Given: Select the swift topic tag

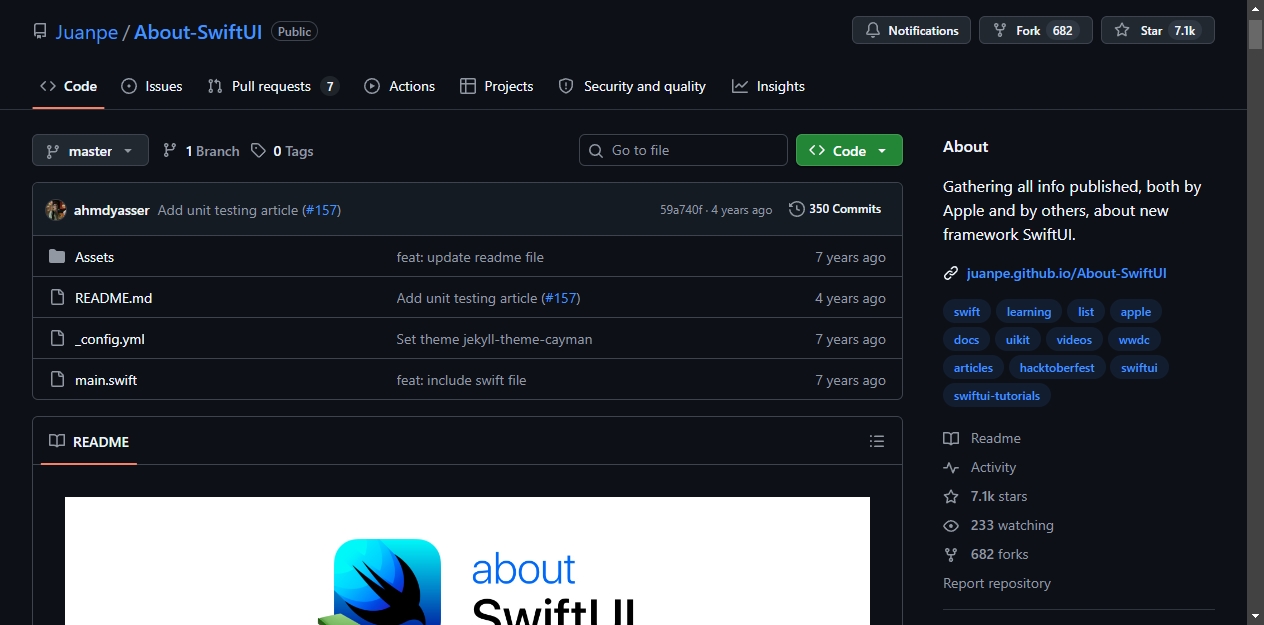Looking at the screenshot, I should [x=967, y=312].
